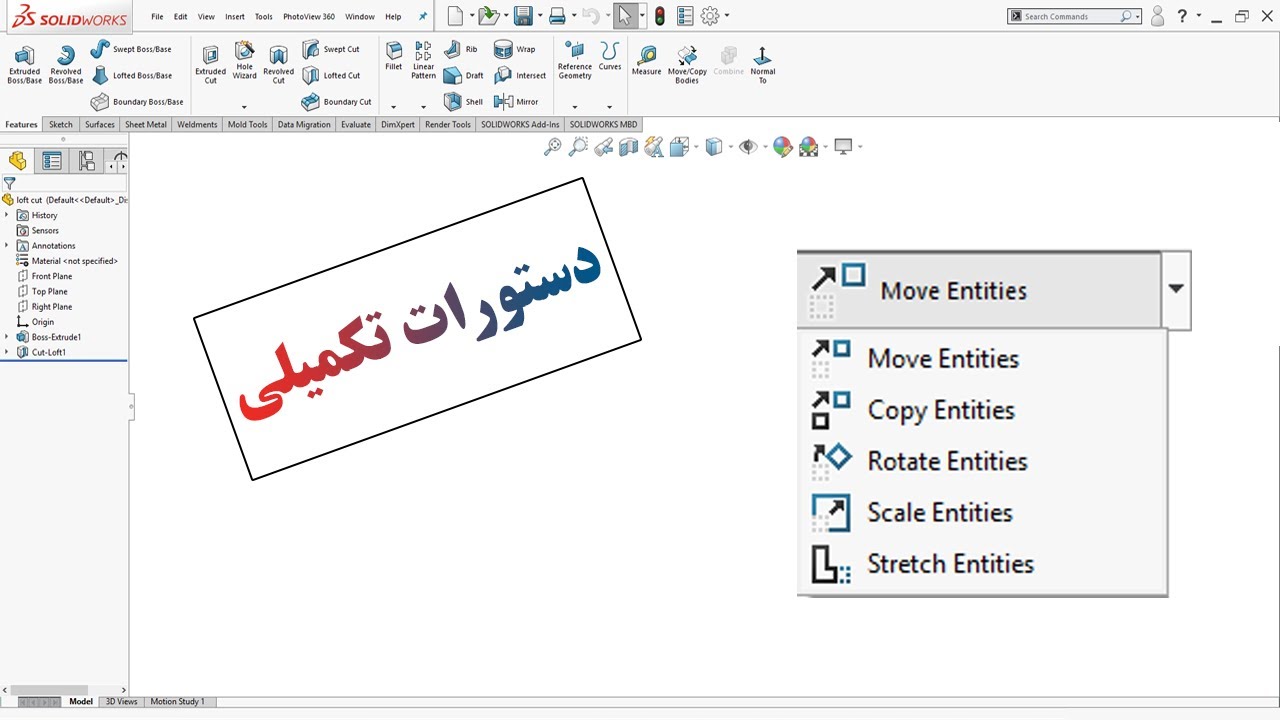Toggle the Select arrow tool
Screen dimensions: 1280x720
point(624,16)
